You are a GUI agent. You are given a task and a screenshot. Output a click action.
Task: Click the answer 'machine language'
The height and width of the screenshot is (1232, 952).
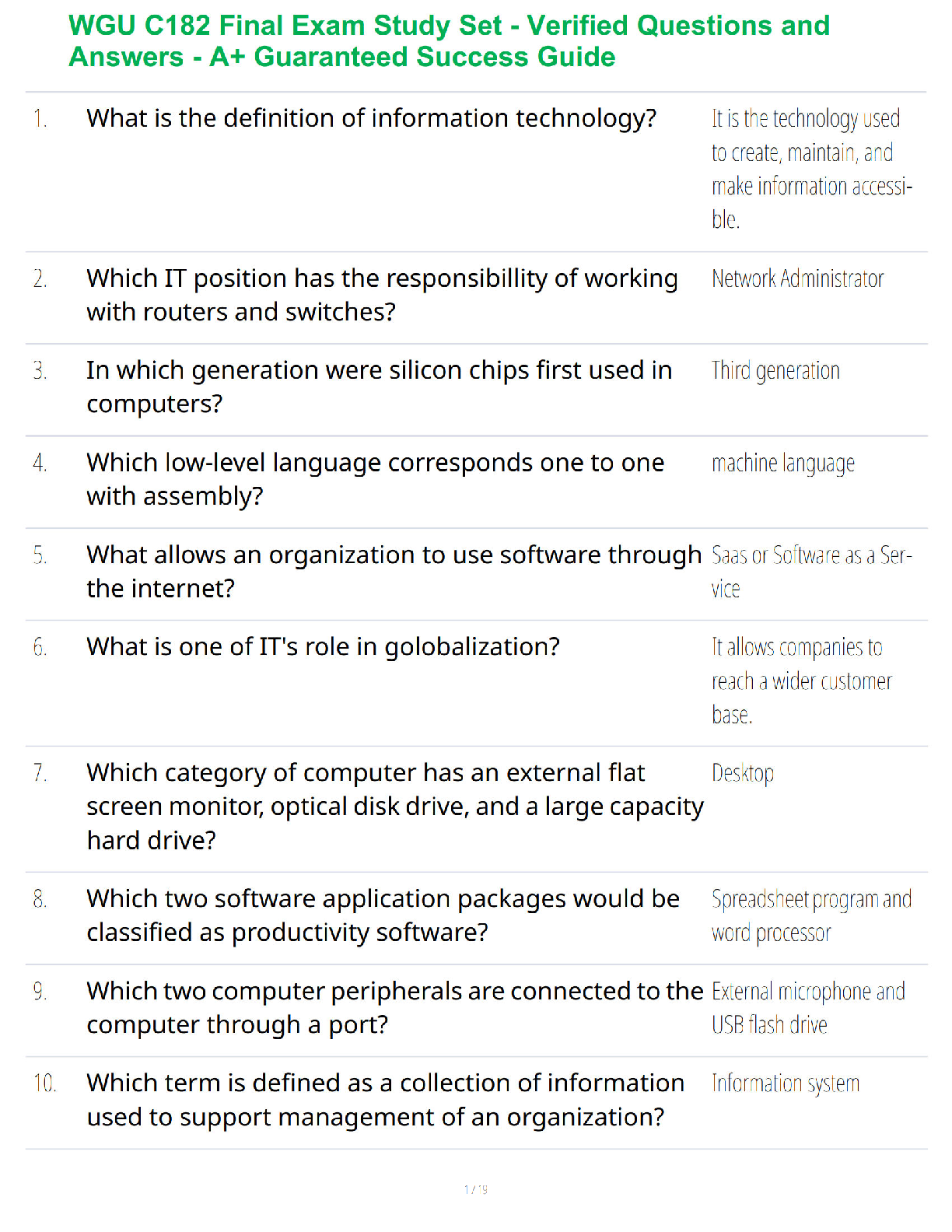click(783, 464)
